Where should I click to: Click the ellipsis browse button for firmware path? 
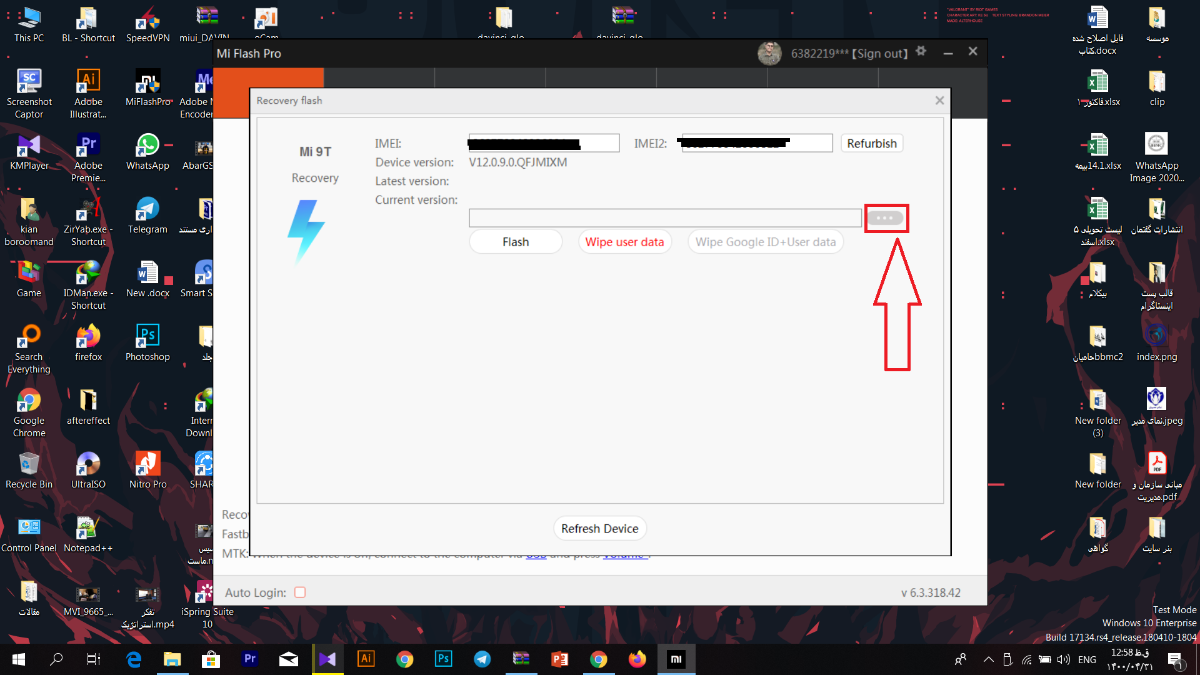coord(886,218)
